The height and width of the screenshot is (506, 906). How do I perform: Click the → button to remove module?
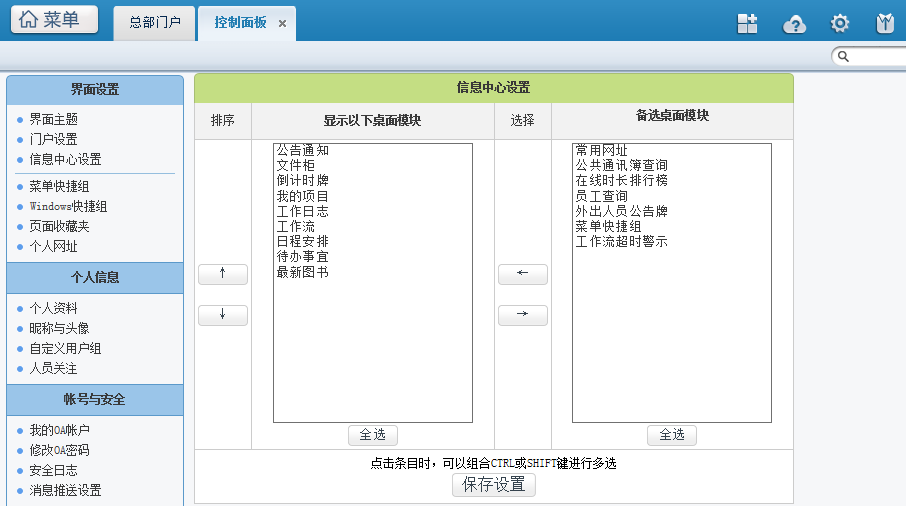pyautogui.click(x=522, y=315)
